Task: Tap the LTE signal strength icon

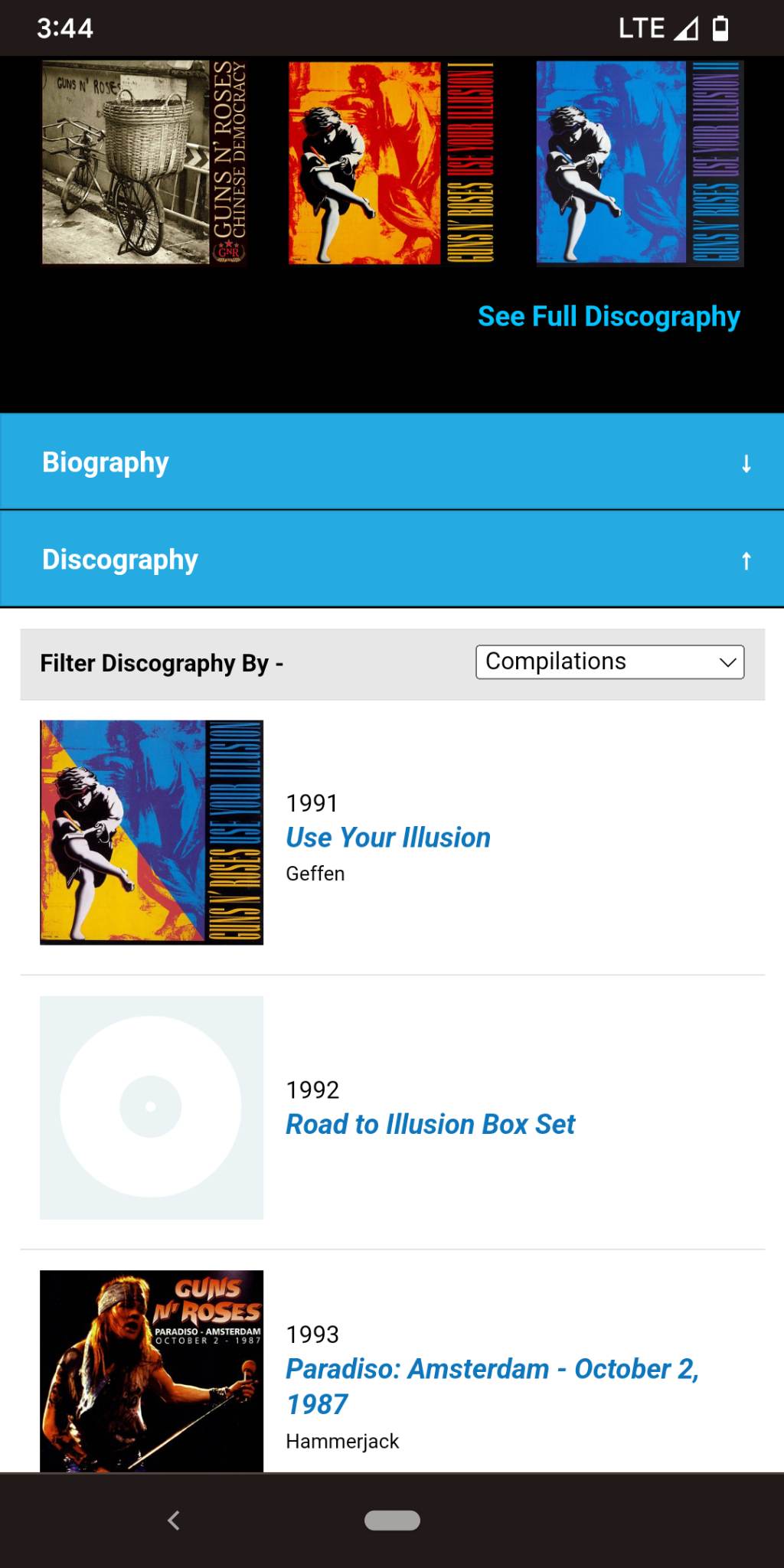Action: tap(685, 29)
